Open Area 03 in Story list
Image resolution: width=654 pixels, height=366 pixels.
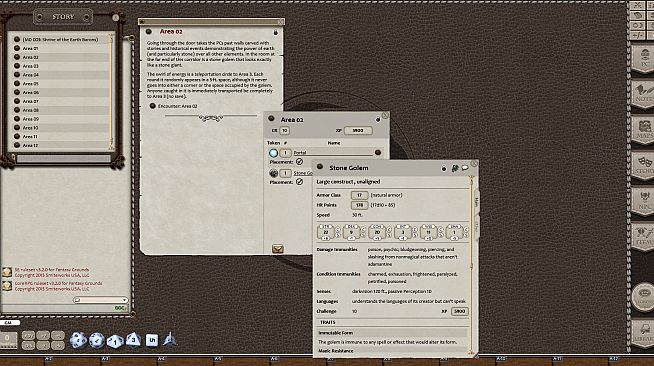30,66
